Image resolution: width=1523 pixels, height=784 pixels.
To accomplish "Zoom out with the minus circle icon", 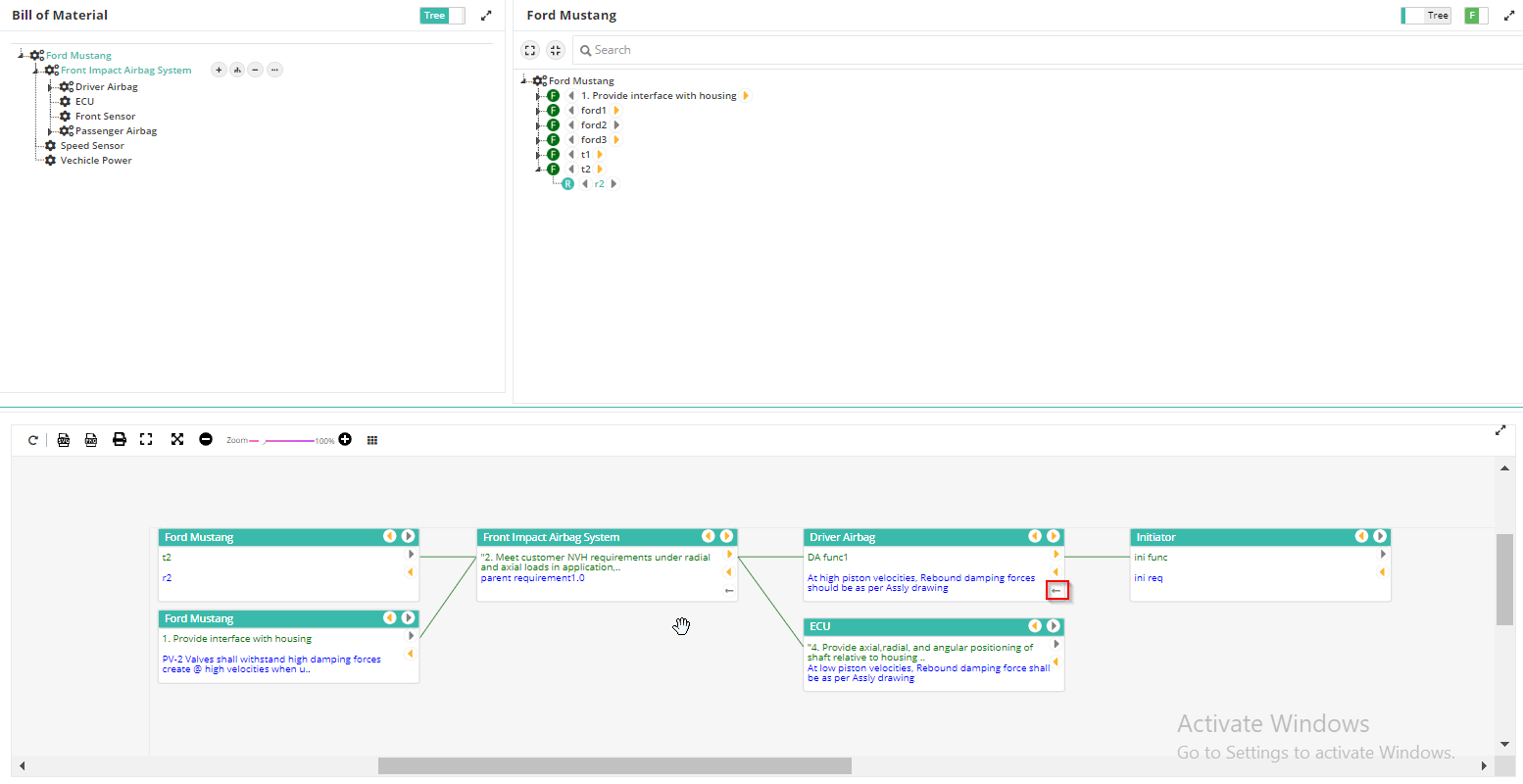I will point(206,440).
